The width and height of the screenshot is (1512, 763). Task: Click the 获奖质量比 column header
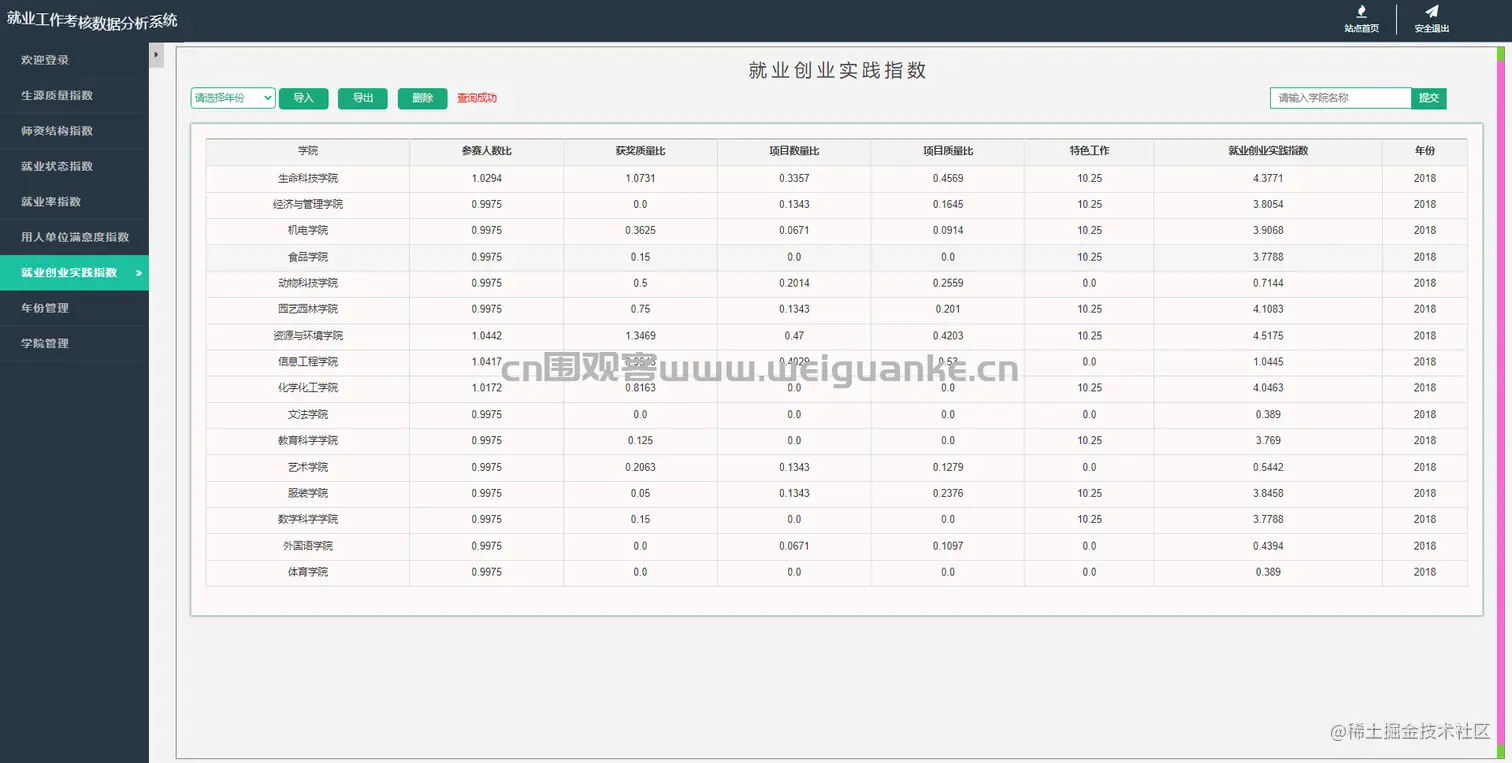tap(640, 151)
